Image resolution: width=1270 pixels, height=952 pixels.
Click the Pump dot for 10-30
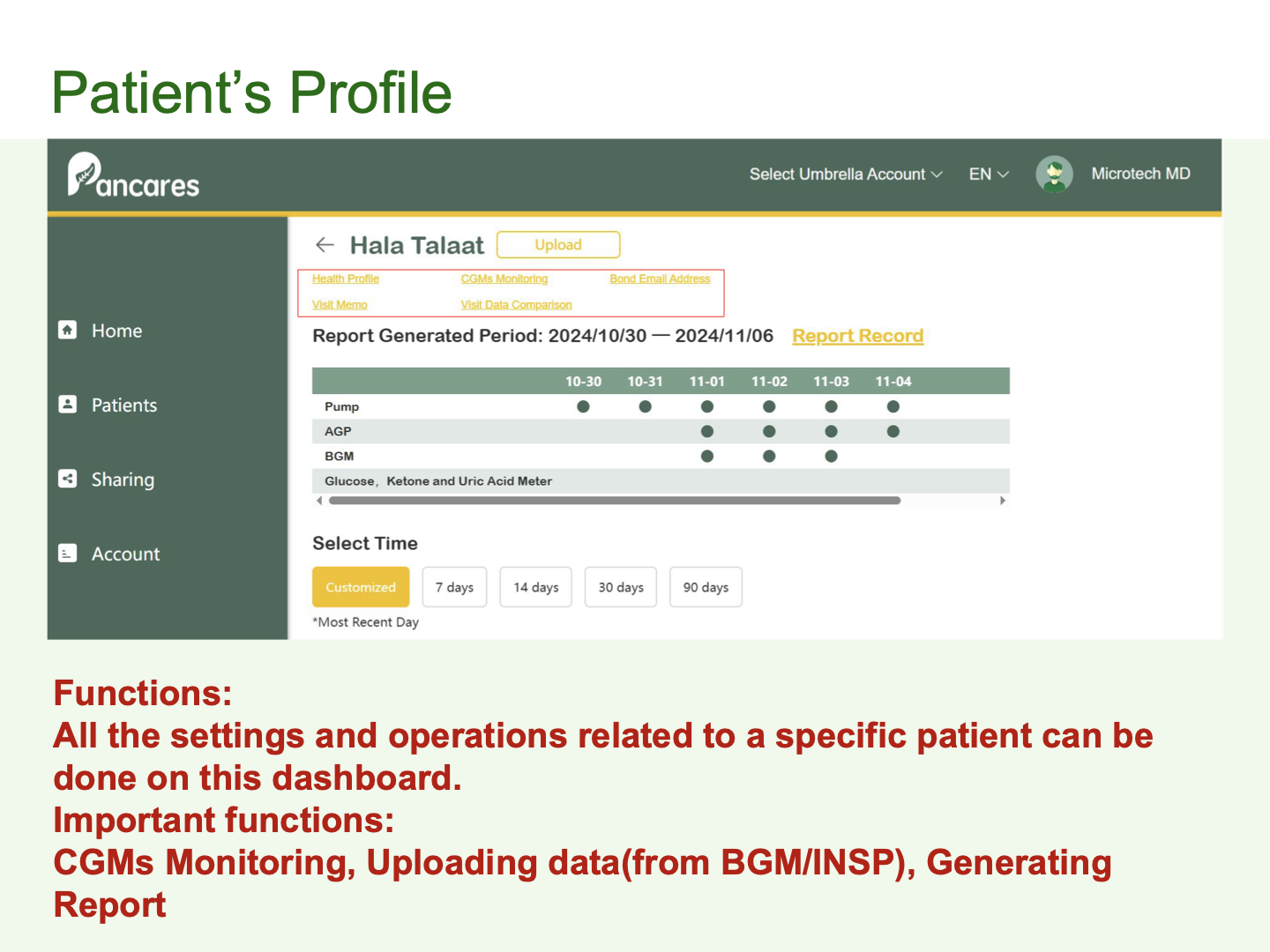583,406
